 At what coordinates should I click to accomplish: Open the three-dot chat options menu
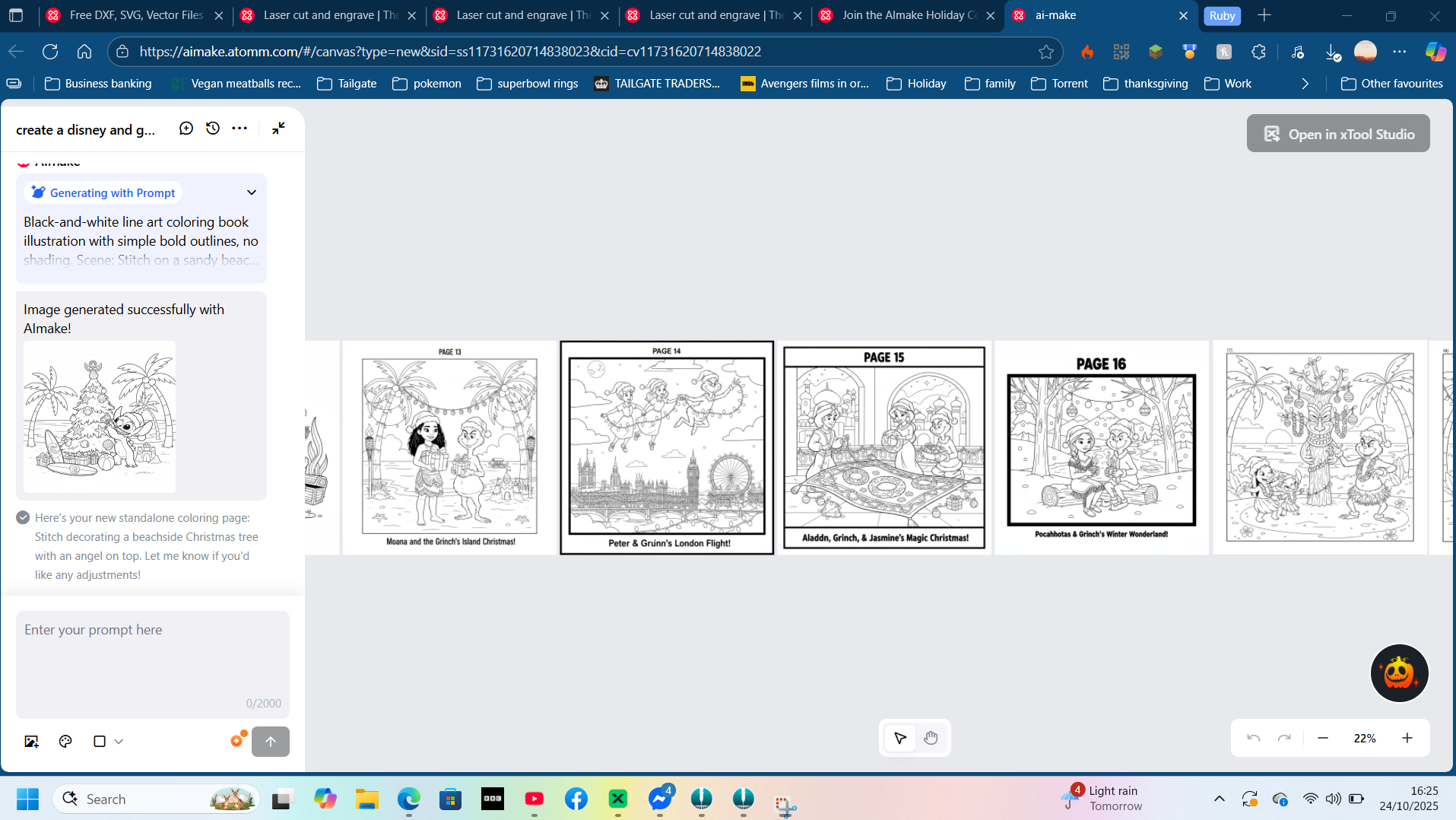[239, 129]
